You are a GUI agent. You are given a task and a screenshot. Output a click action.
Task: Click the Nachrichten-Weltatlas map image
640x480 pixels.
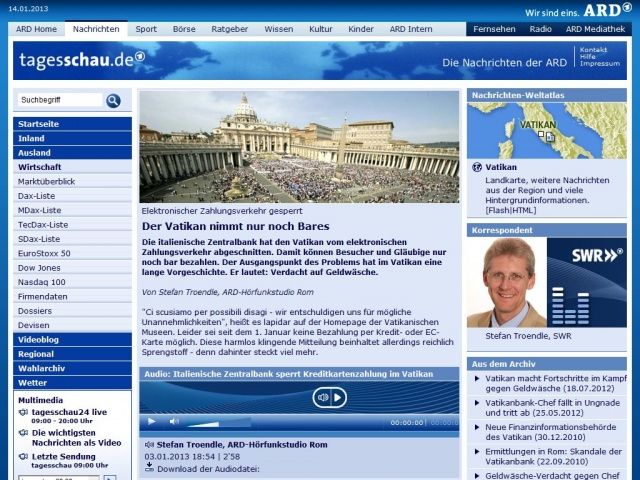(x=547, y=131)
